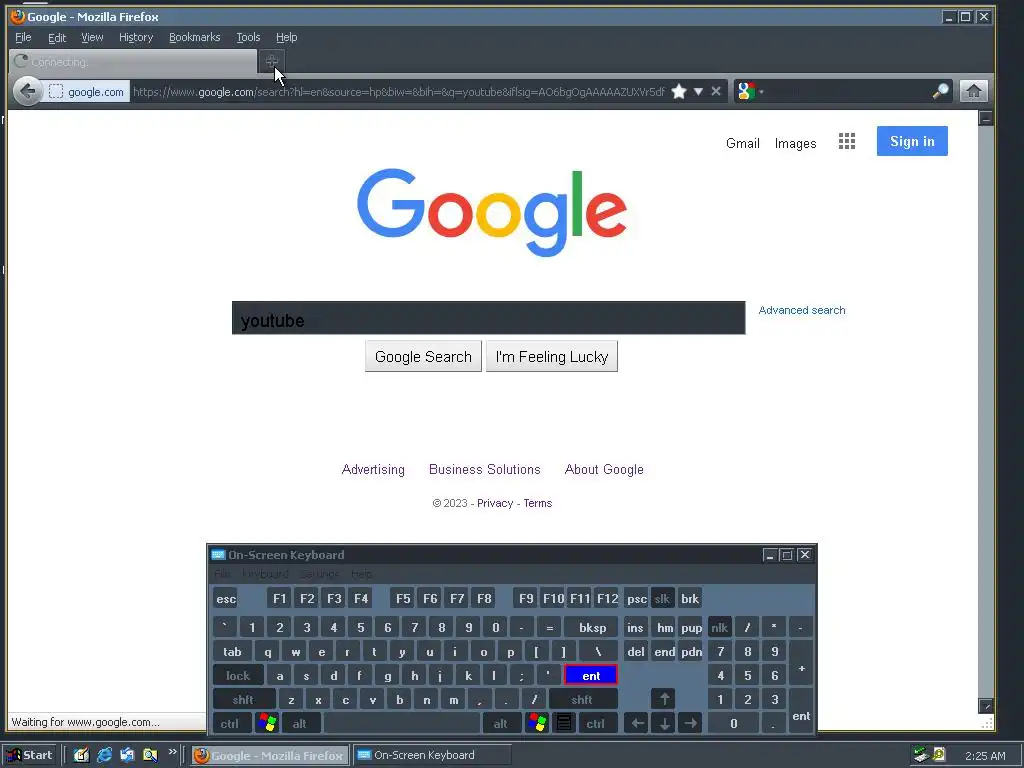This screenshot has width=1024, height=768.
Task: Launch Internet Explorer from quick launch
Action: 104,755
